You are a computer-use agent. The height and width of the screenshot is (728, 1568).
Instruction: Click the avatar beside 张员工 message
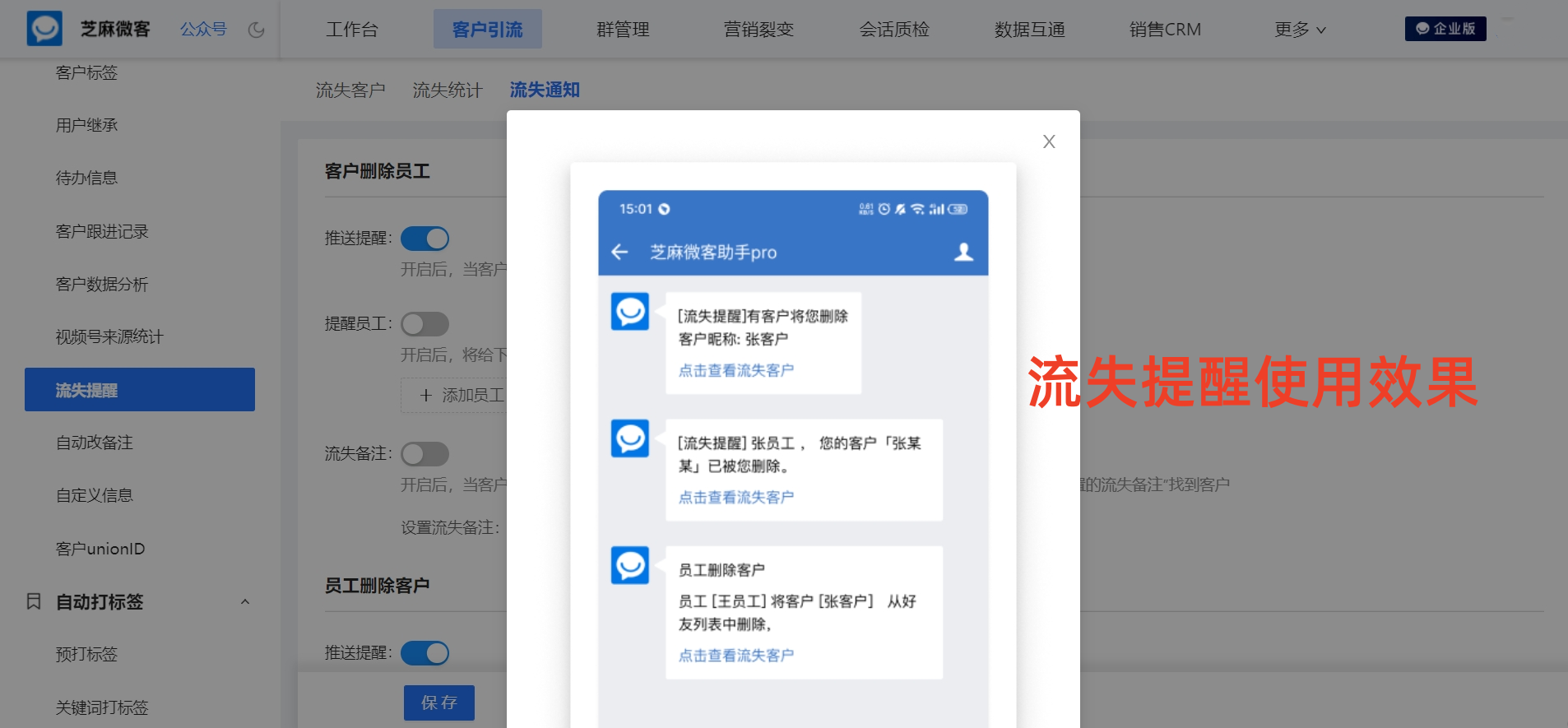point(630,438)
